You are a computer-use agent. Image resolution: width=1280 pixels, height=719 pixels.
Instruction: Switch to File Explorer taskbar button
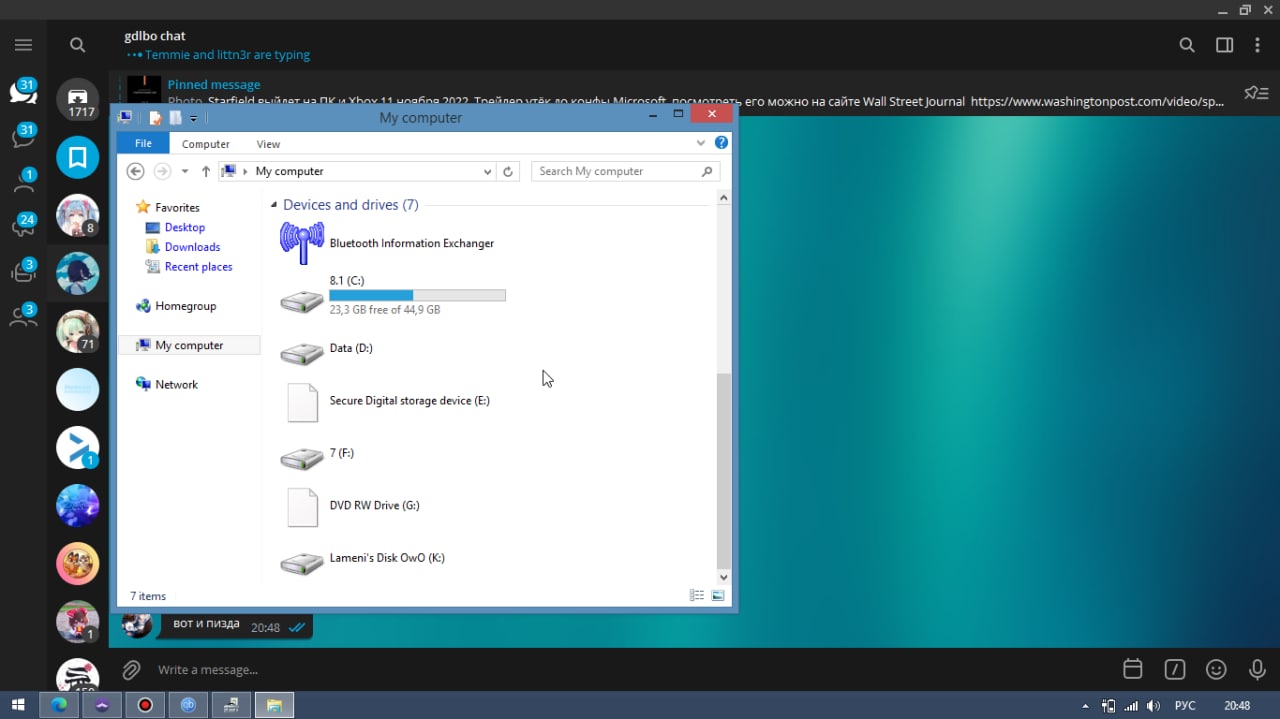click(274, 705)
